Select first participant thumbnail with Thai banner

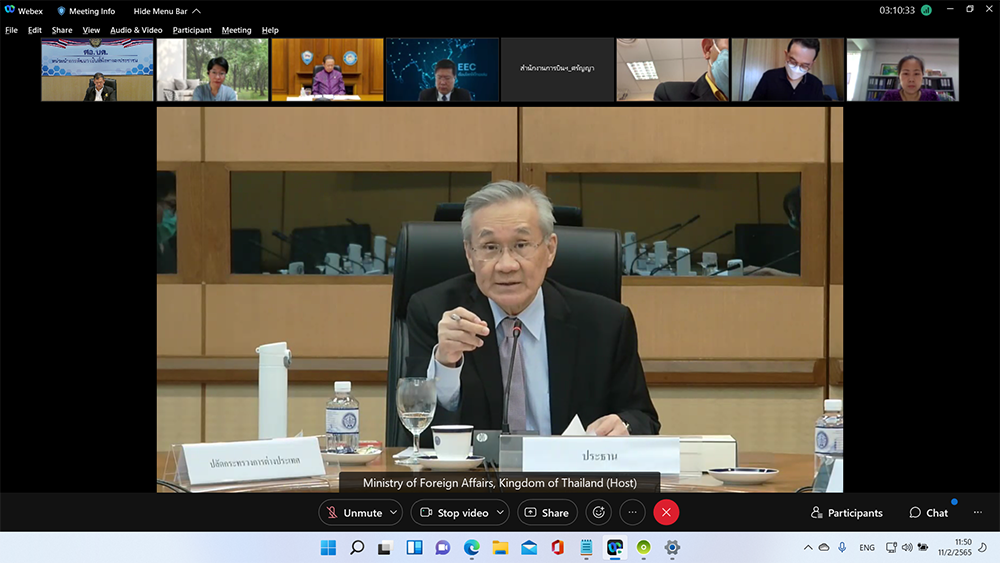[x=97, y=69]
